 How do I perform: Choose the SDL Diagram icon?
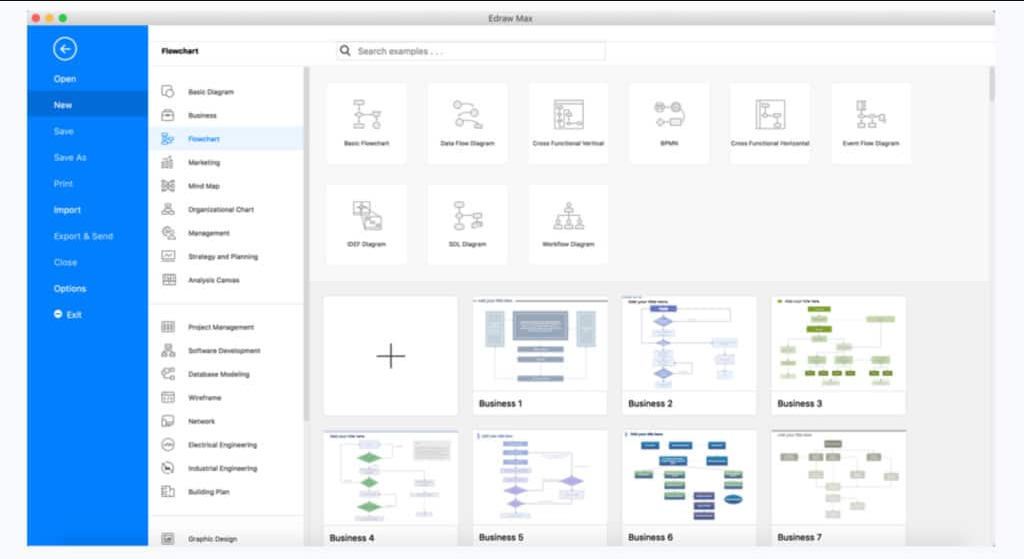(468, 216)
